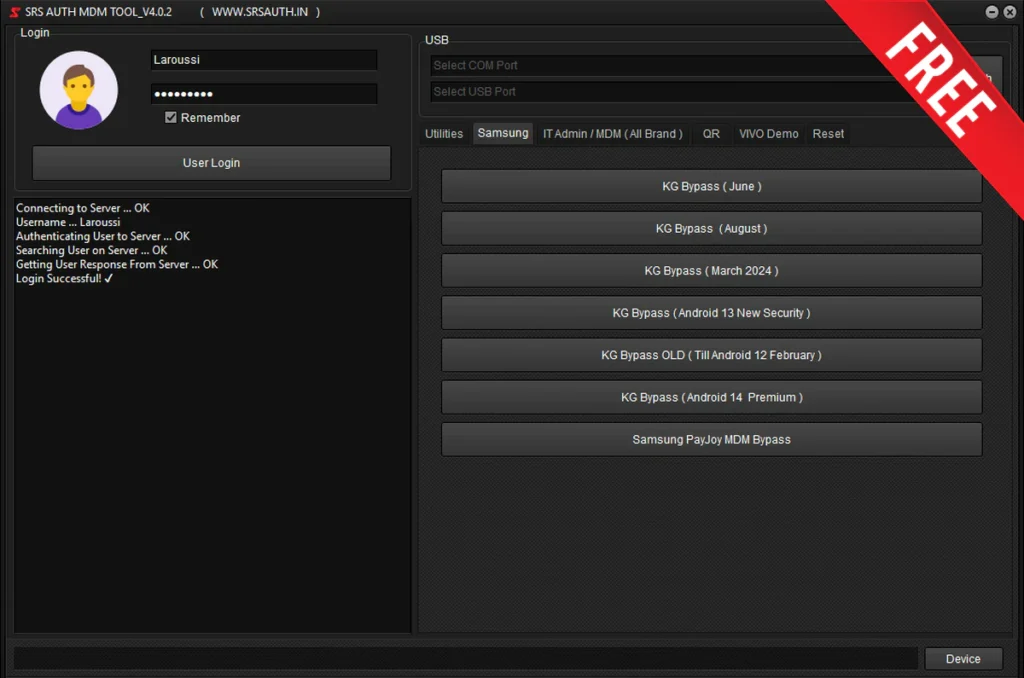Switch to the Utilities tab
The width and height of the screenshot is (1024, 678).
click(444, 134)
